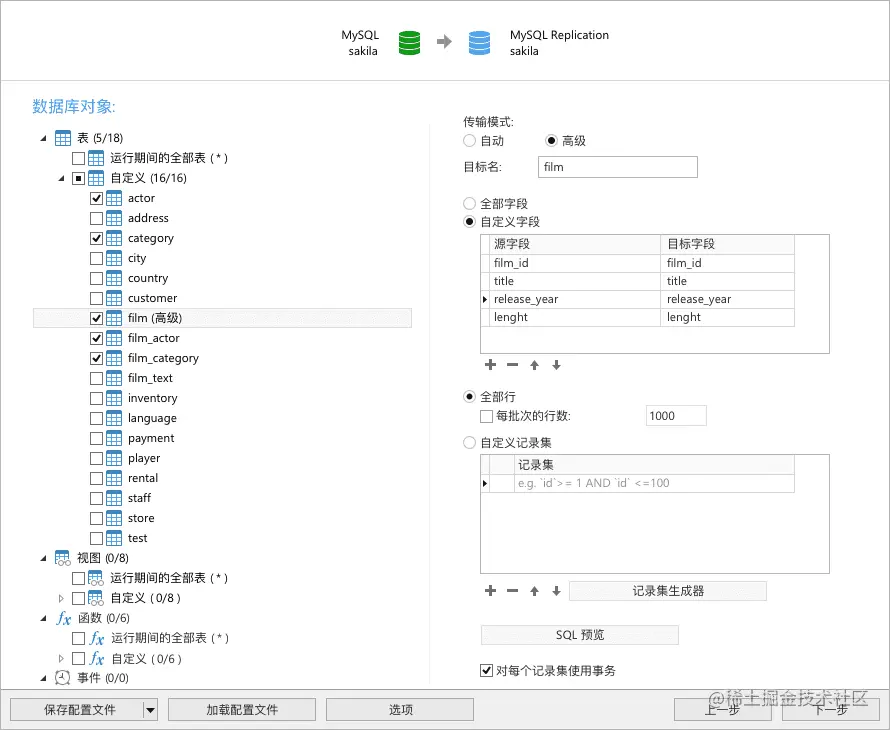Image resolution: width=890 pixels, height=730 pixels.
Task: Click the green MySQL sakila source database icon
Action: click(408, 43)
